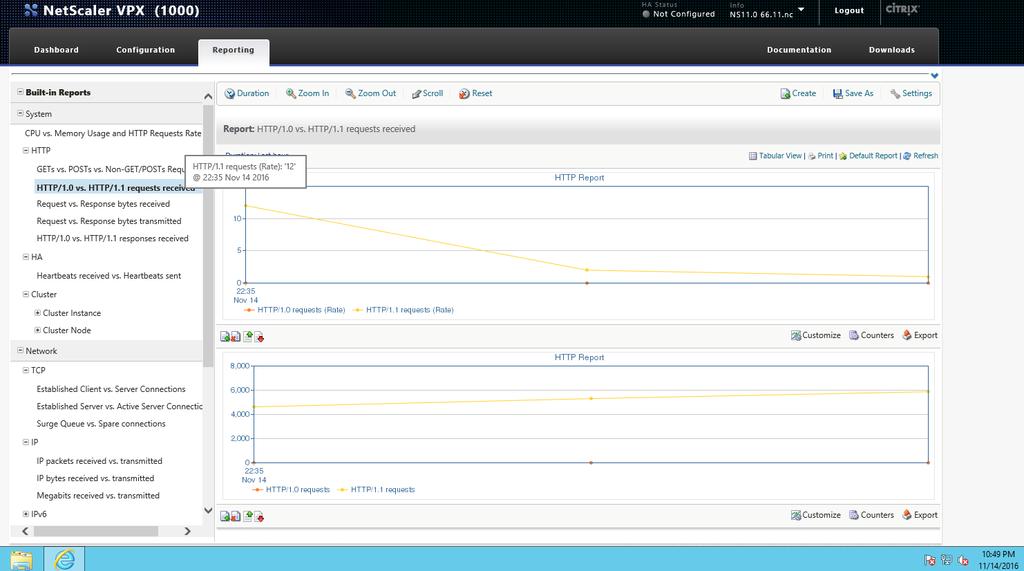The image size is (1024, 571).
Task: Open the Save As report option
Action: click(x=853, y=93)
